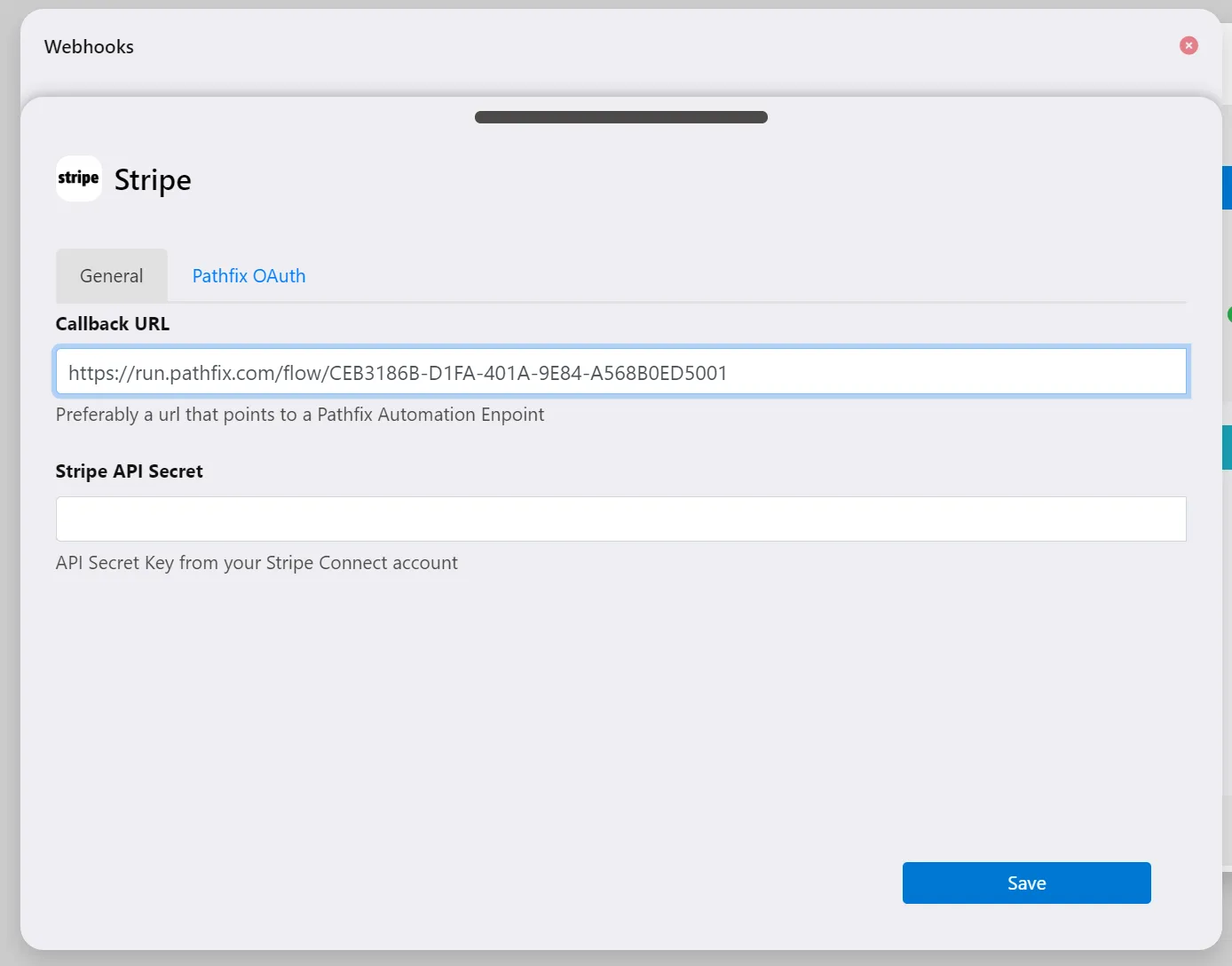Save the Stripe webhook settings

1027,883
